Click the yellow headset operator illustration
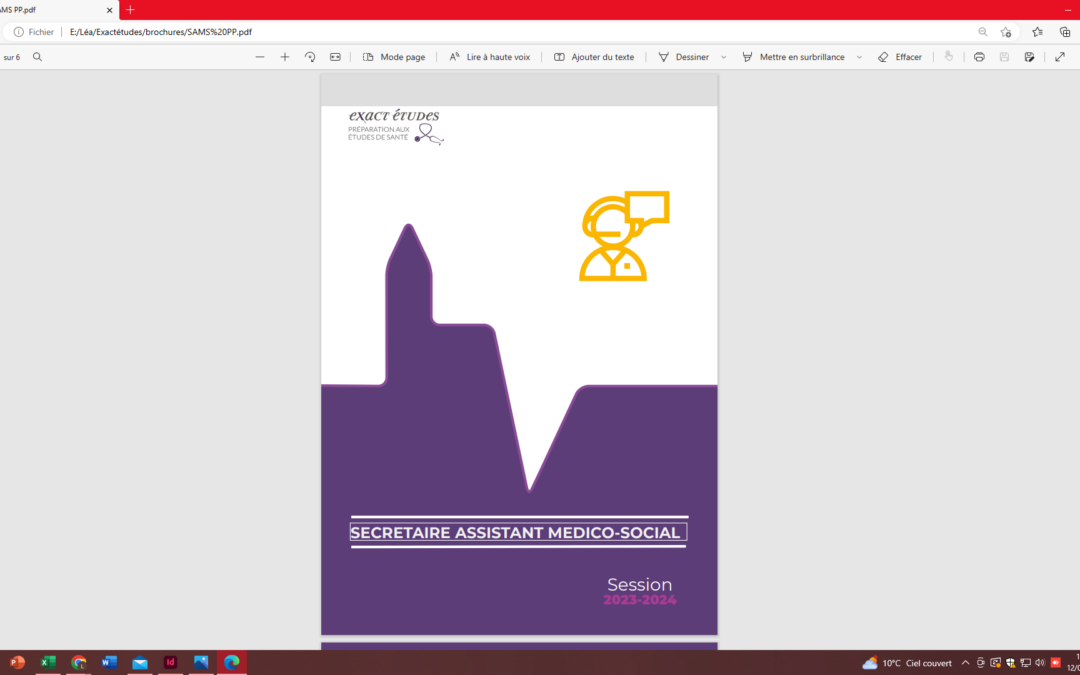Image resolution: width=1080 pixels, height=675 pixels. pyautogui.click(x=624, y=236)
